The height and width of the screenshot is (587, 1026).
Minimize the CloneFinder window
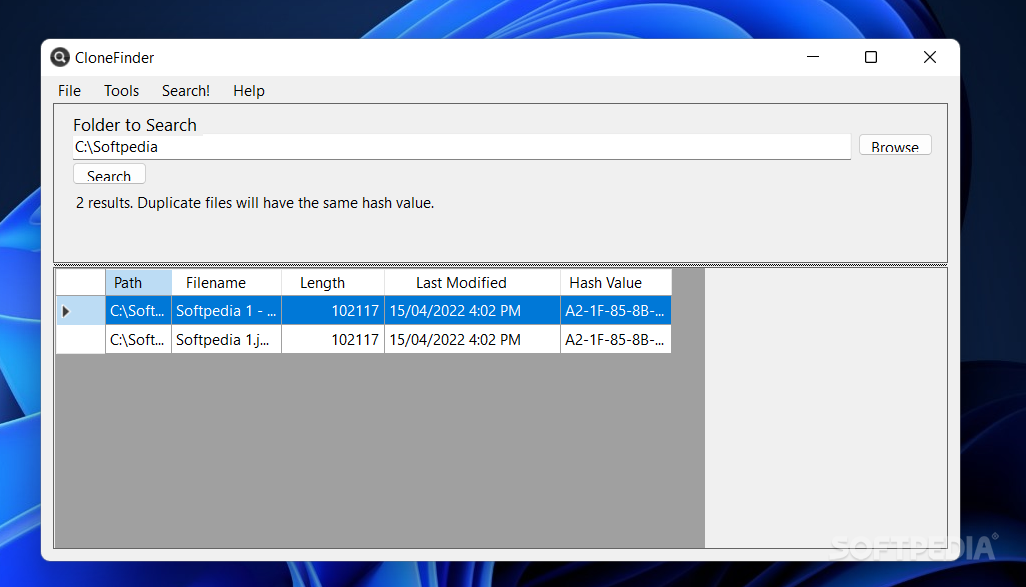pos(813,57)
